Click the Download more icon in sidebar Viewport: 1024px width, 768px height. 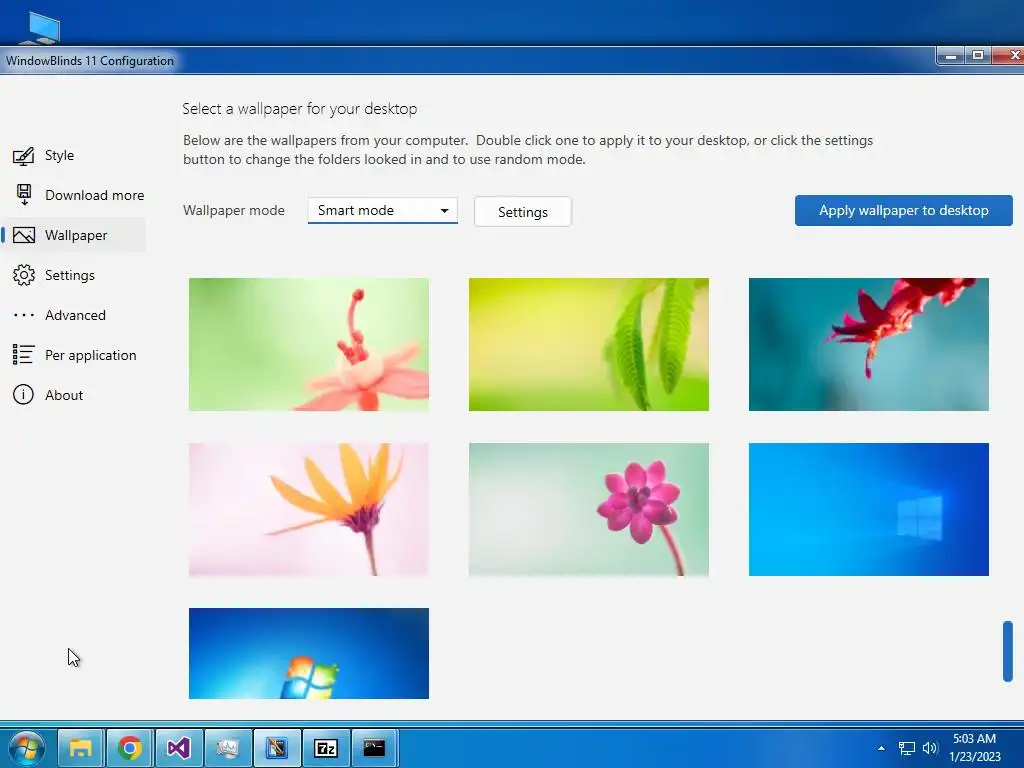tap(24, 195)
